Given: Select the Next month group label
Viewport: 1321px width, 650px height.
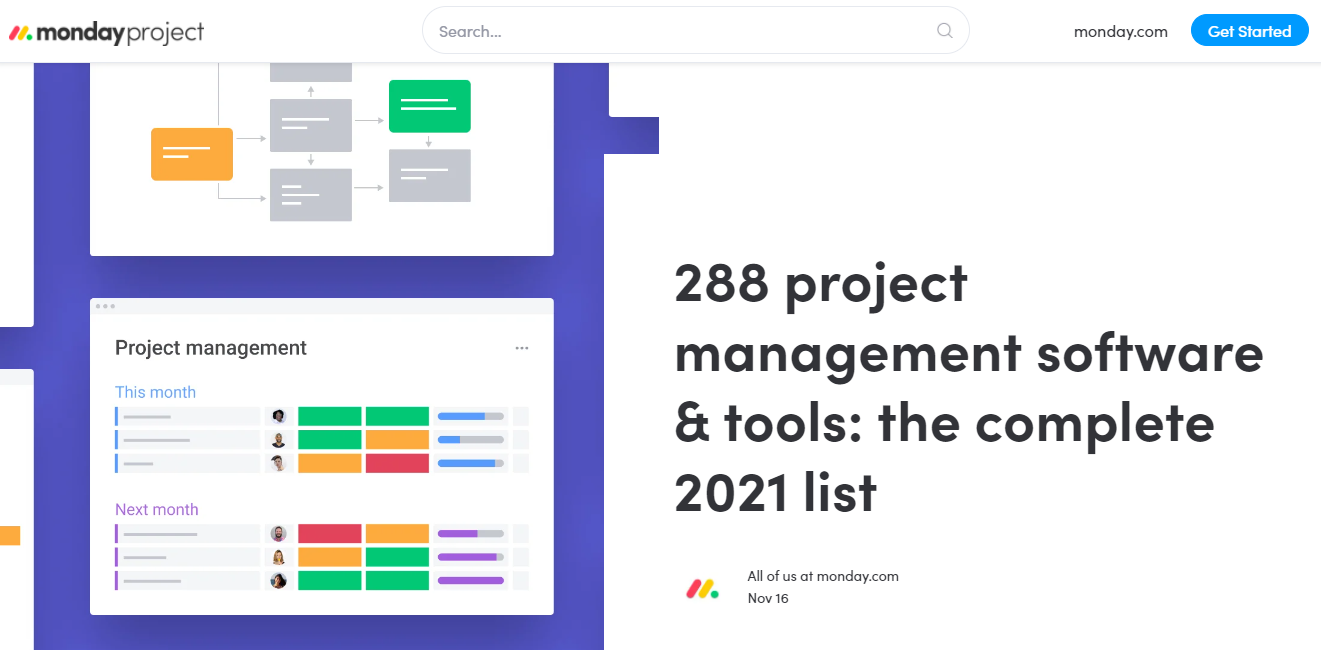Looking at the screenshot, I should (x=156, y=509).
